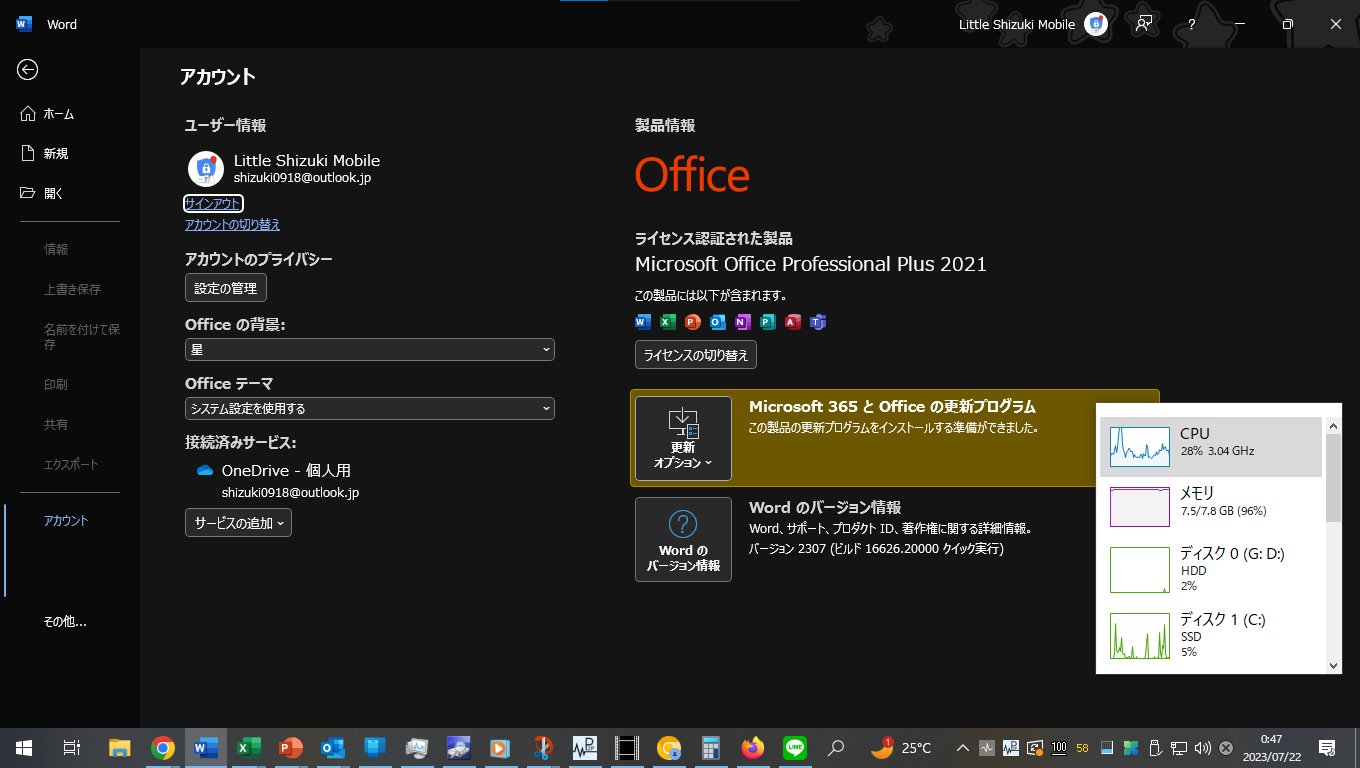Open Task View on the taskbar
The image size is (1360, 768).
pyautogui.click(x=71, y=748)
